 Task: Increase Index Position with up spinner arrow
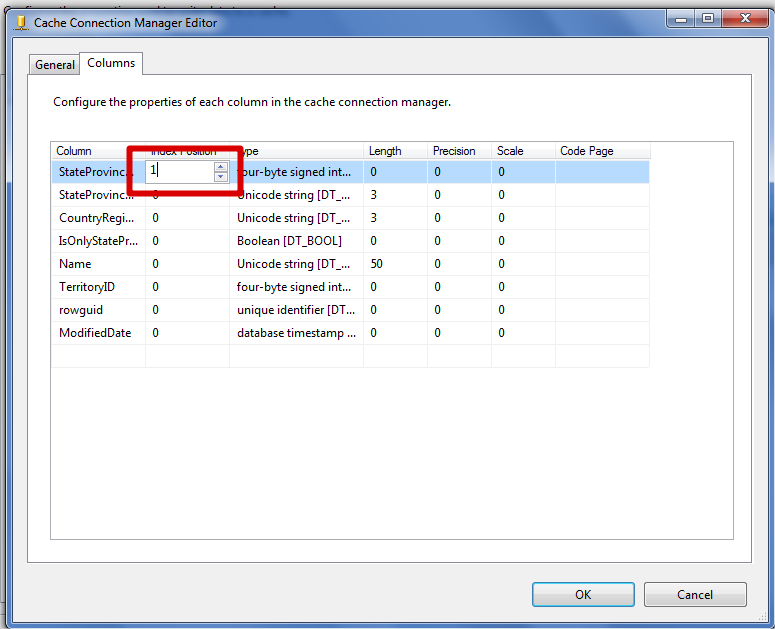221,166
